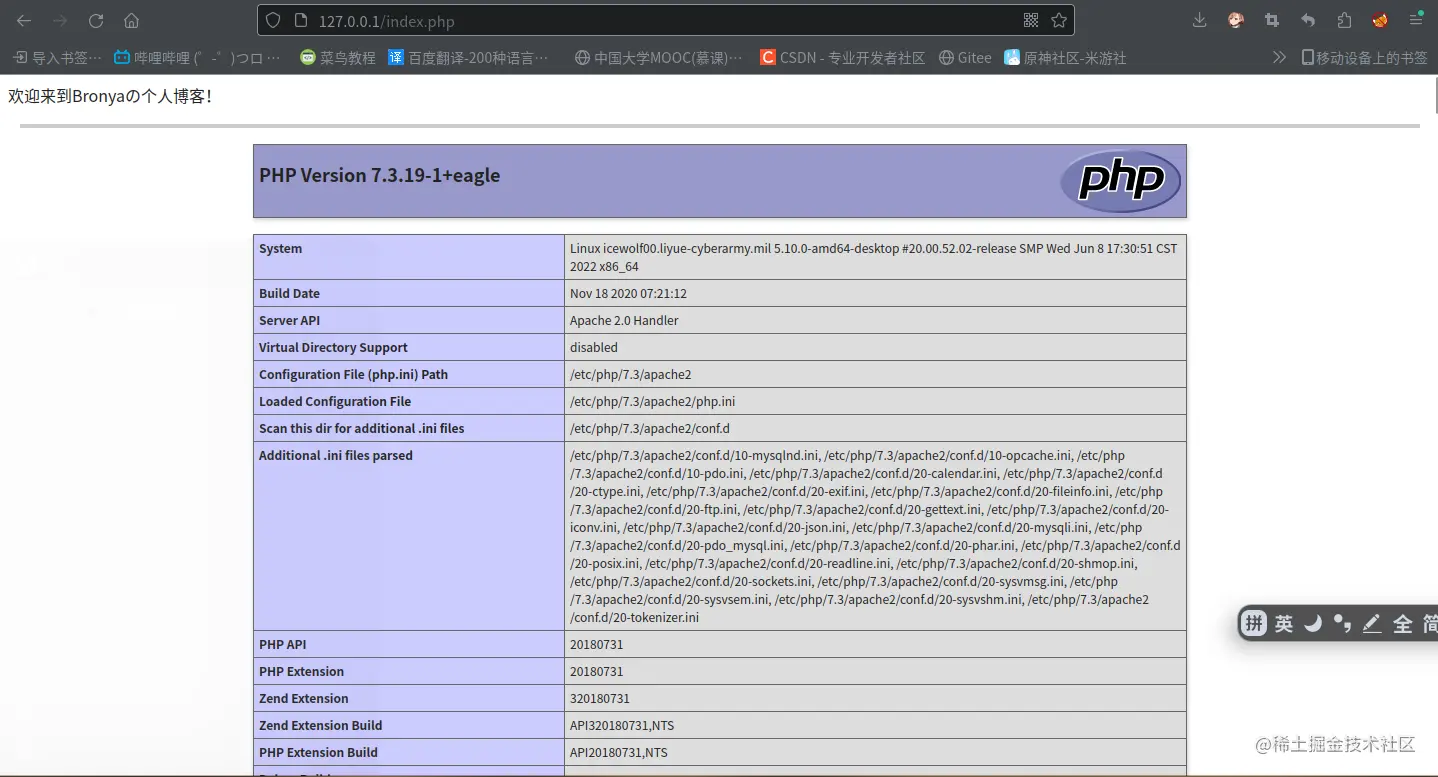Click the anime avatar extension icon

tap(1236, 21)
